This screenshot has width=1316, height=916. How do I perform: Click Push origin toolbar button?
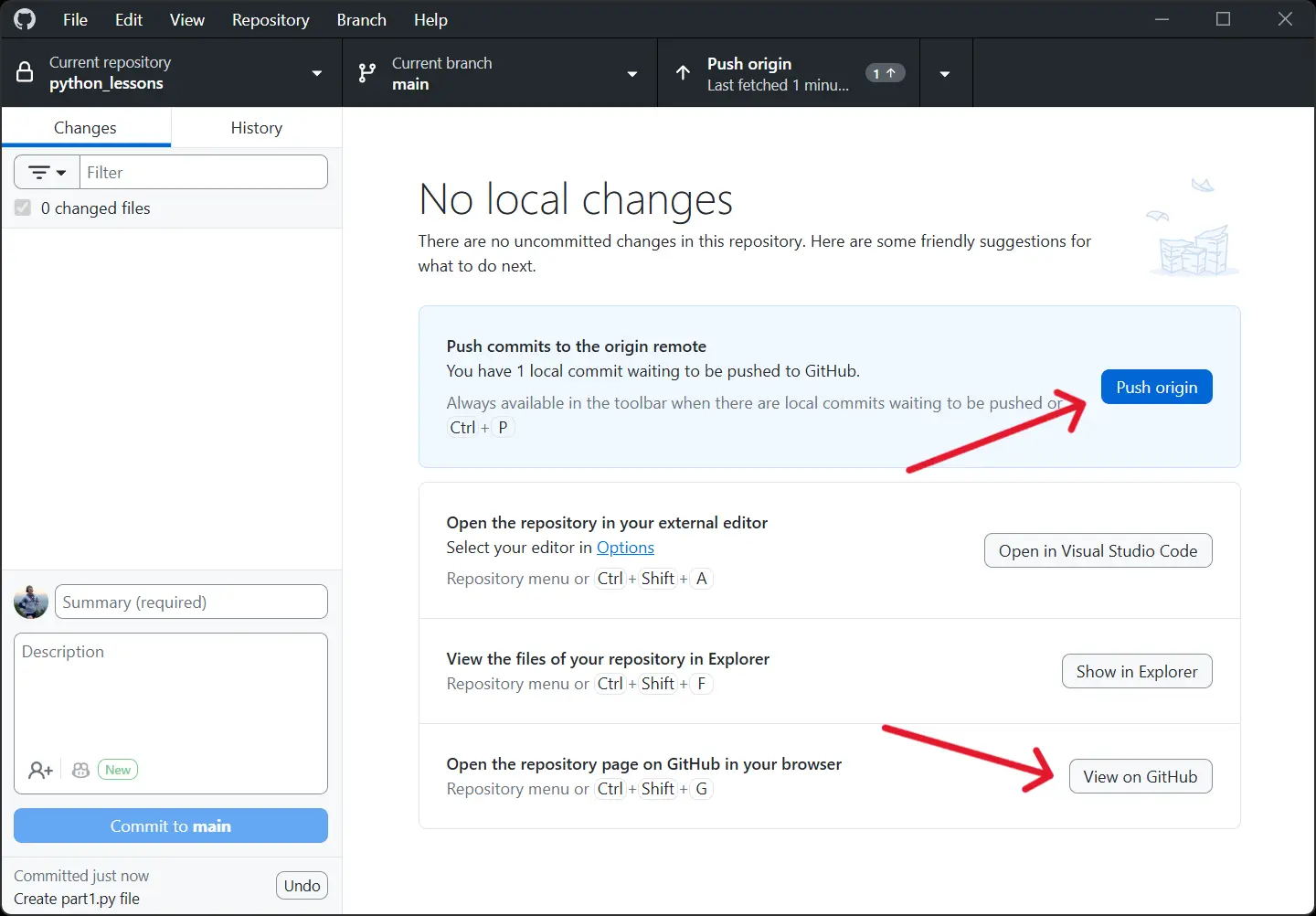(x=789, y=73)
